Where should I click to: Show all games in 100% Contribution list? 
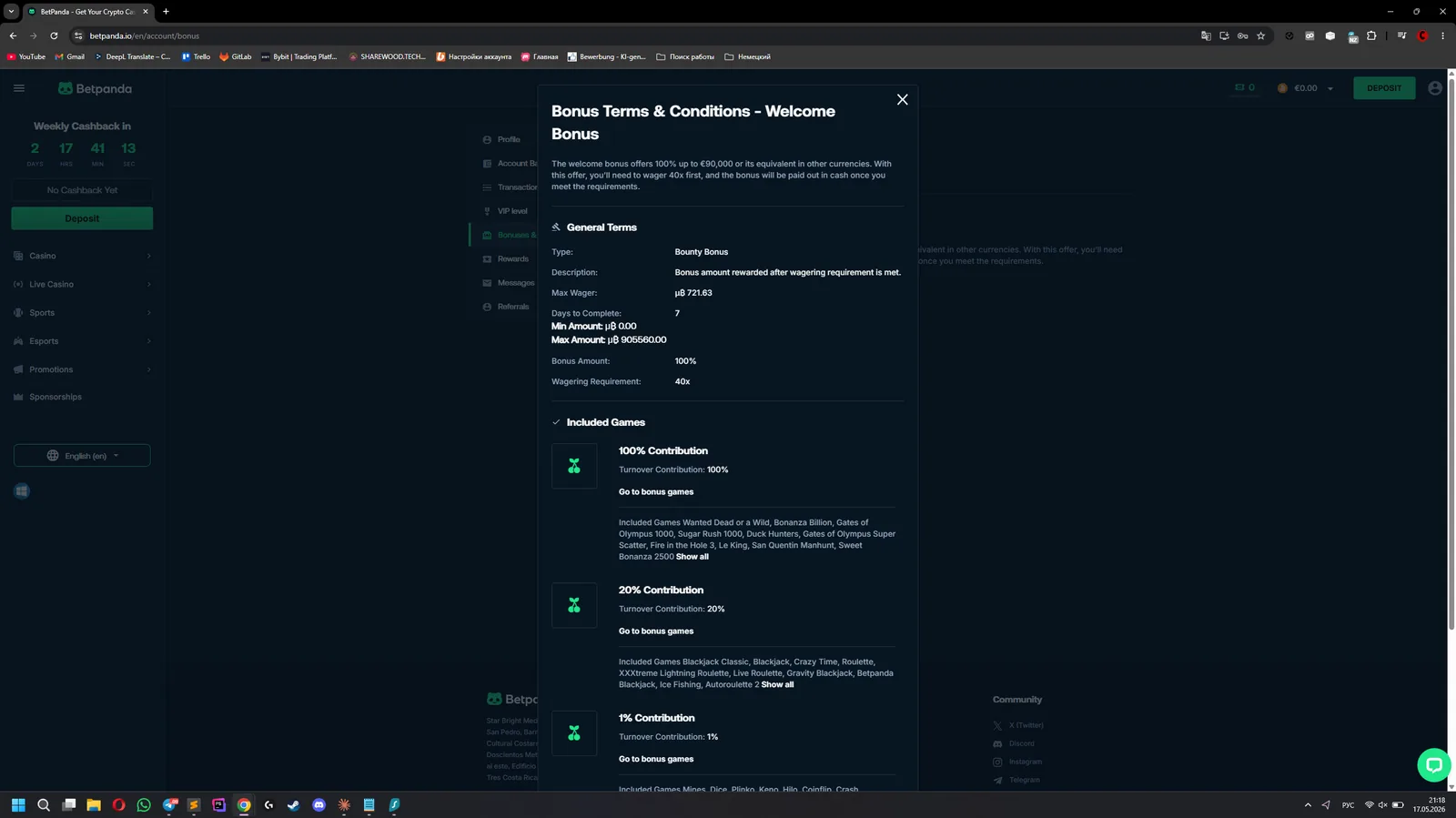tap(693, 557)
